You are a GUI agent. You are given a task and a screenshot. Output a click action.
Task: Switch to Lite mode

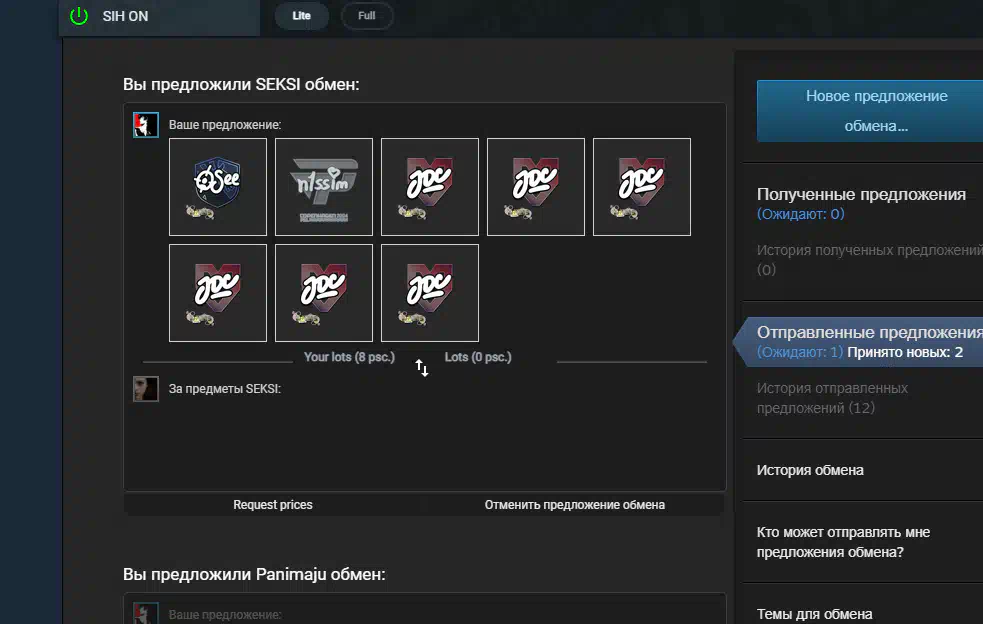pyautogui.click(x=302, y=16)
